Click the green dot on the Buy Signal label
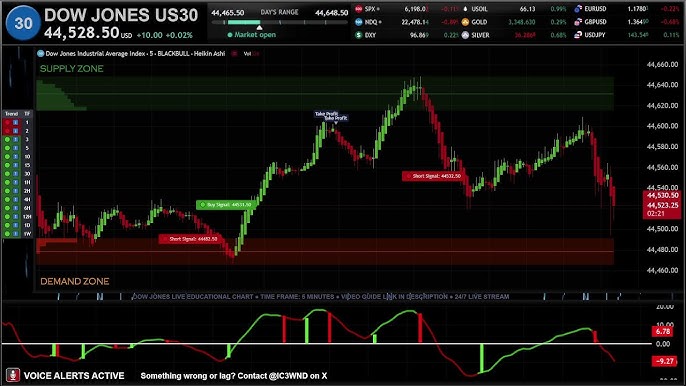This screenshot has width=686, height=386. 203,204
